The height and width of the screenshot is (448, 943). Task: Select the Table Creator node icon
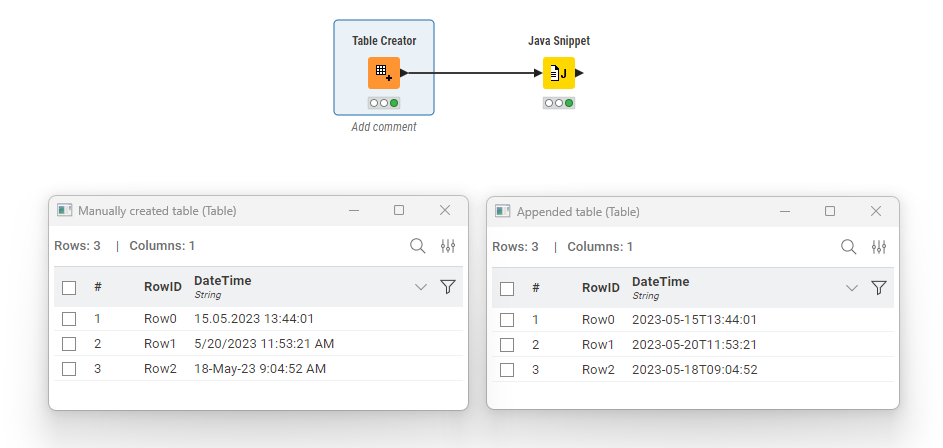pos(384,73)
